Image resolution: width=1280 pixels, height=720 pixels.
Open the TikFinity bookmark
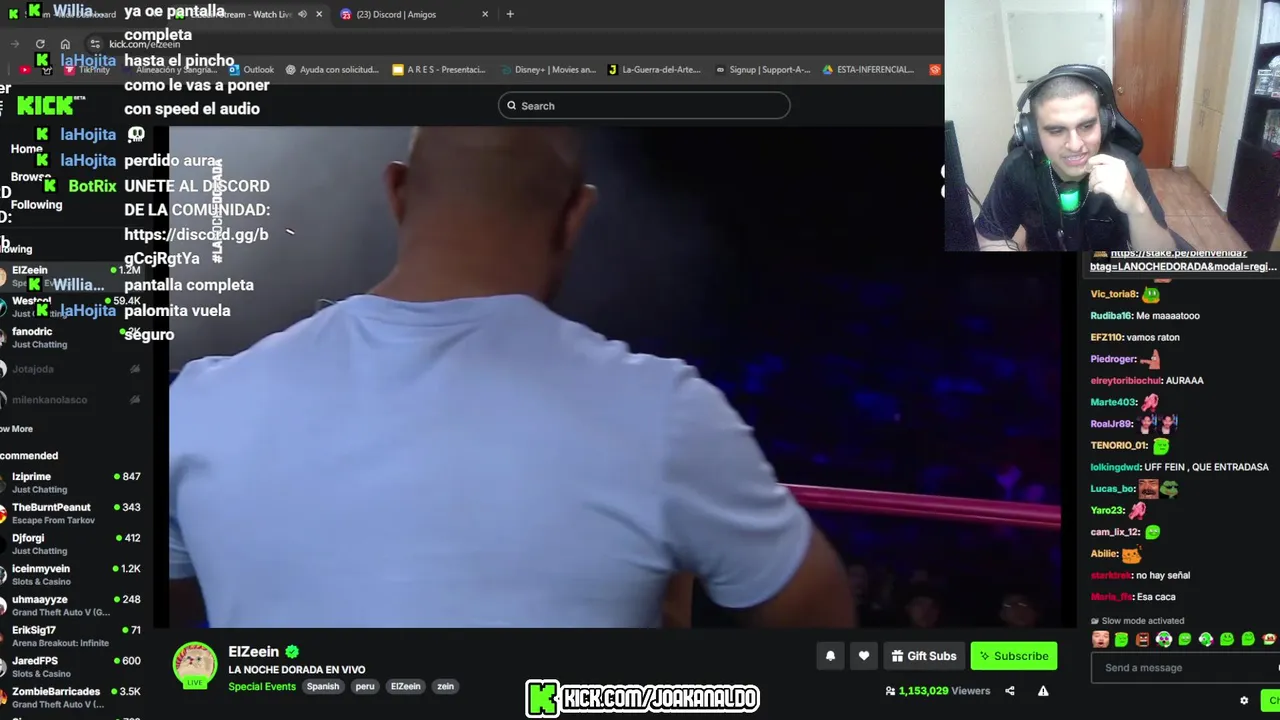88,70
